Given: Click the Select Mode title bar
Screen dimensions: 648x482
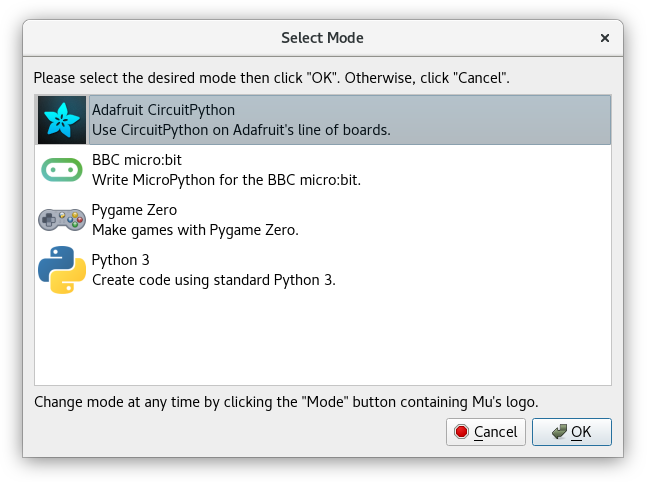Looking at the screenshot, I should coord(323,38).
